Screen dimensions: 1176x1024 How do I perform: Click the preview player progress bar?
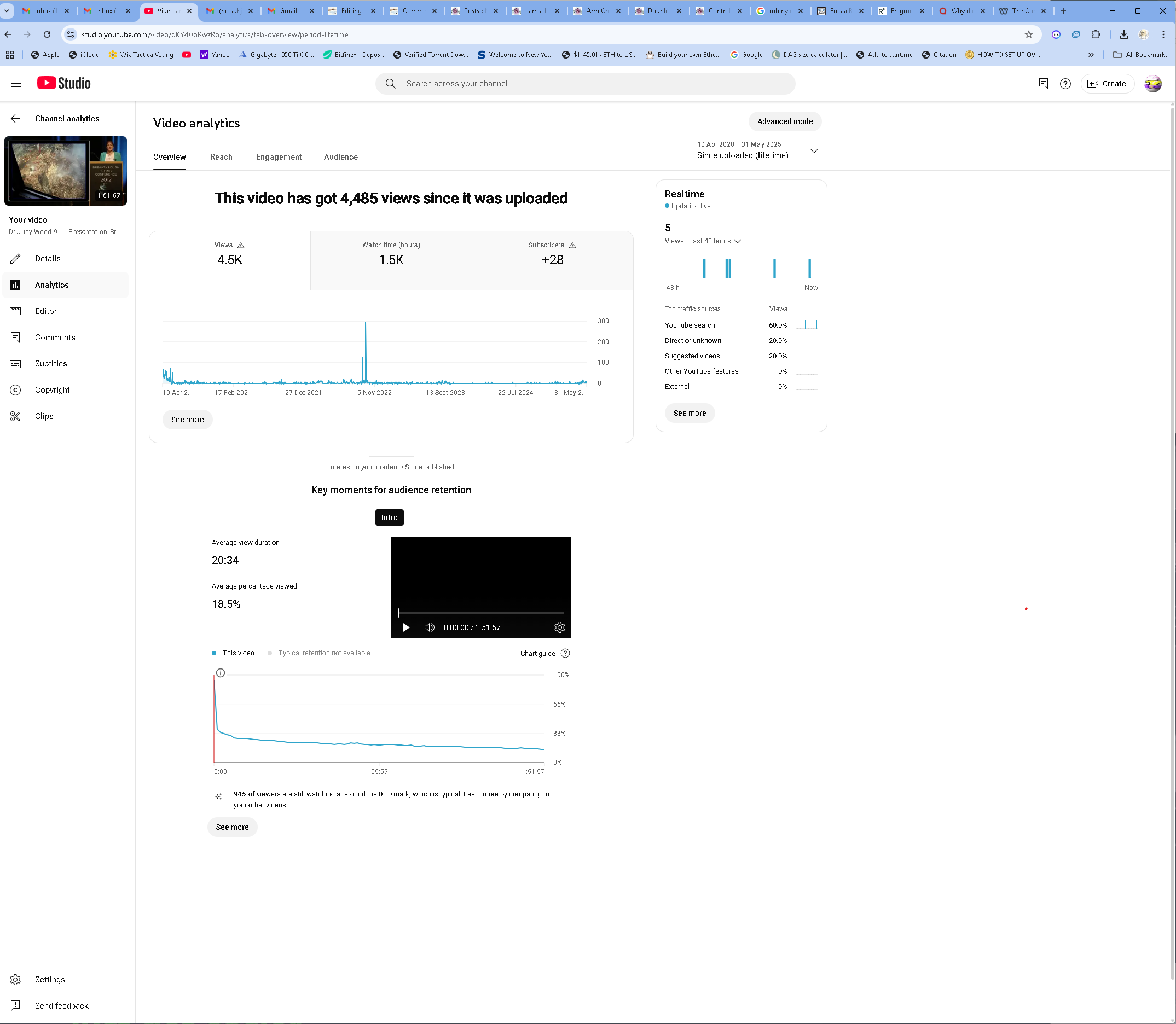pyautogui.click(x=481, y=613)
